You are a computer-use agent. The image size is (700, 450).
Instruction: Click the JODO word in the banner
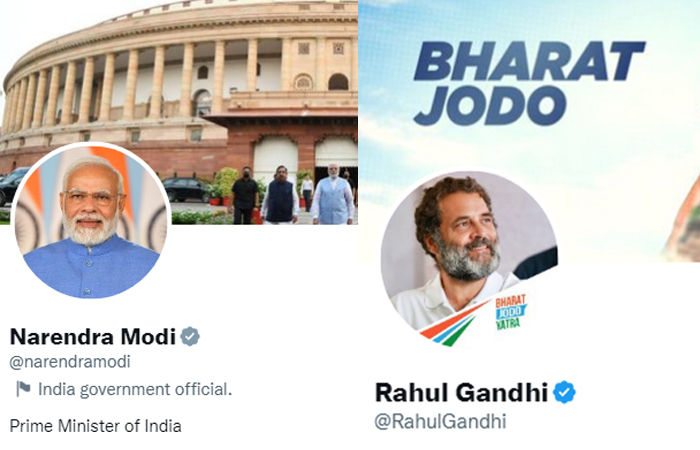pos(490,105)
